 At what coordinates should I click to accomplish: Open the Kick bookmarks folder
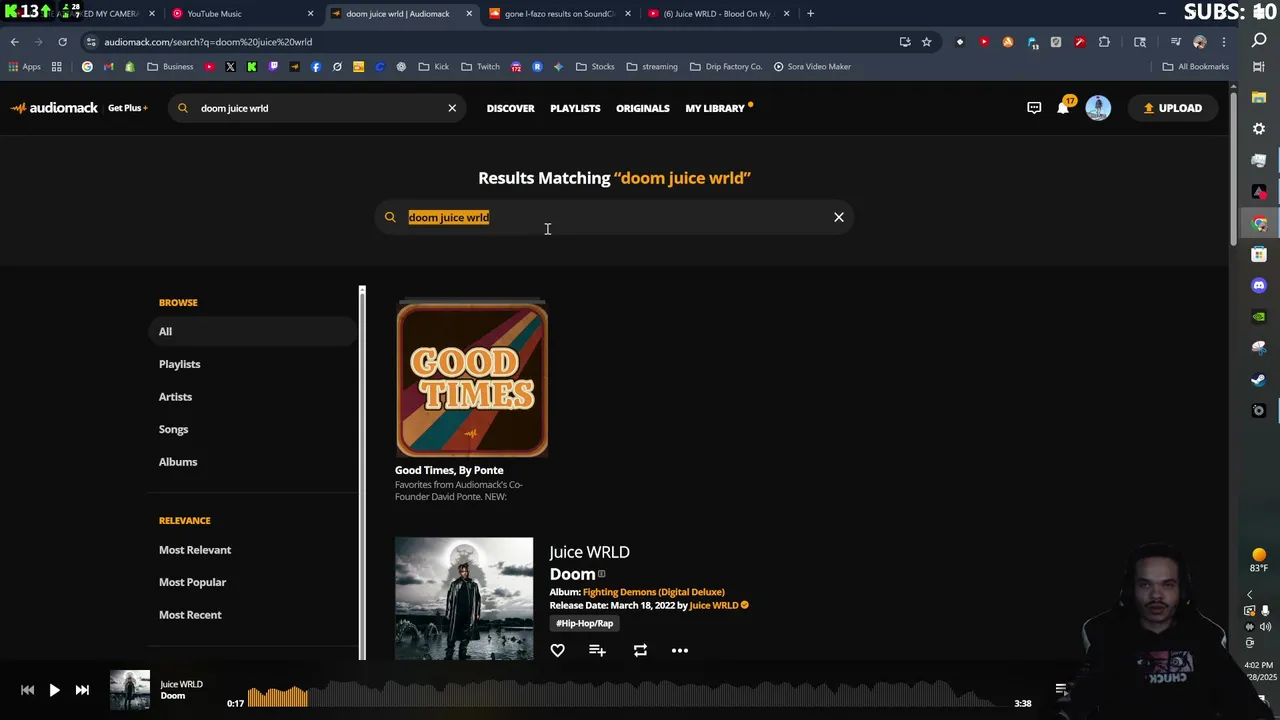click(x=434, y=67)
